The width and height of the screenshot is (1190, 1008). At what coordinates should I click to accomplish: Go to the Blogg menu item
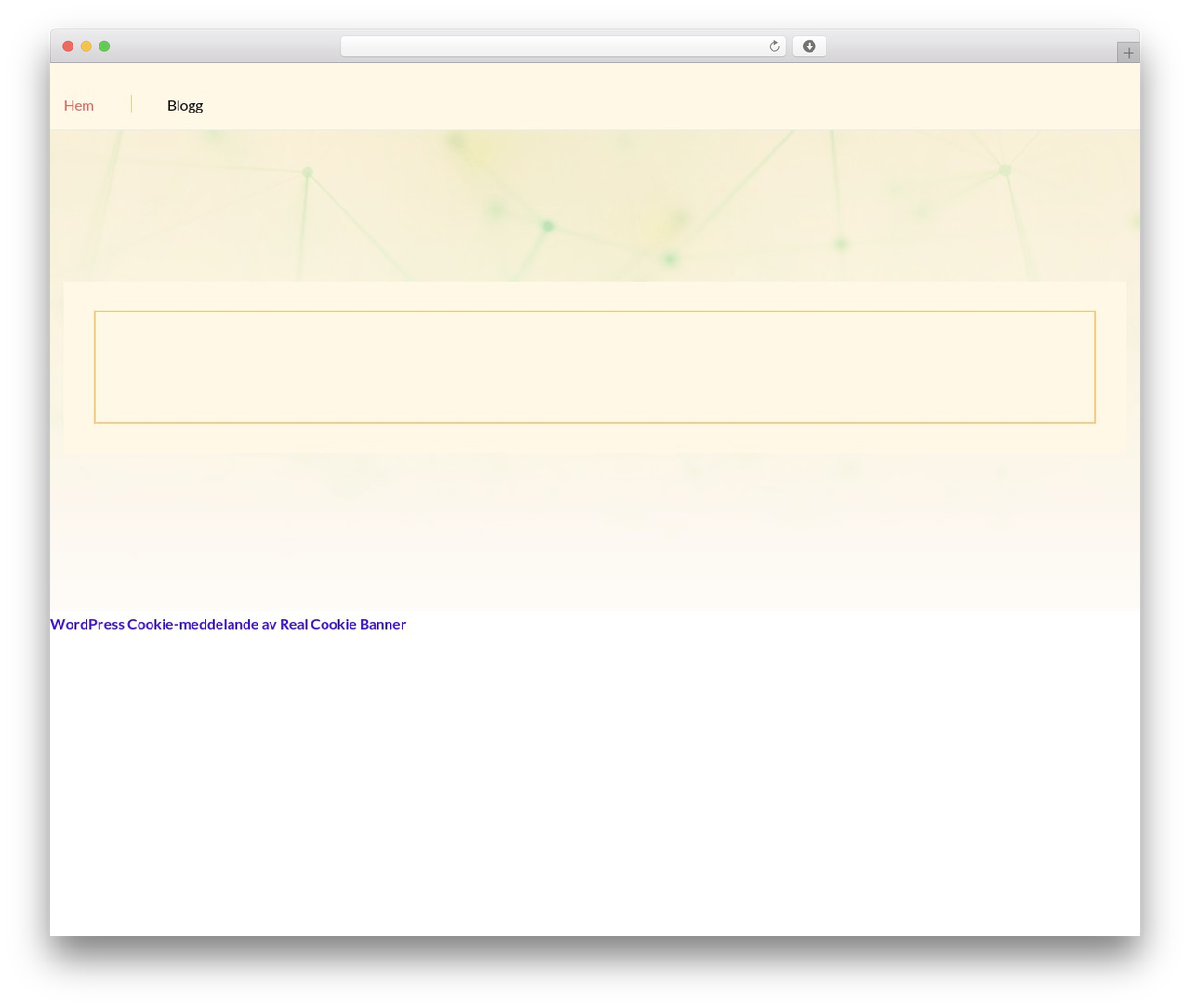click(185, 105)
